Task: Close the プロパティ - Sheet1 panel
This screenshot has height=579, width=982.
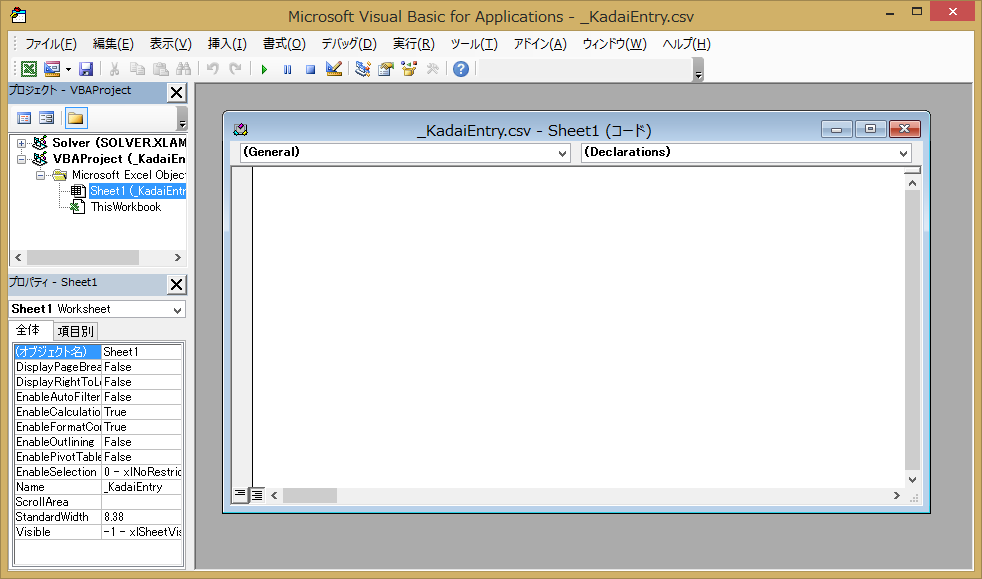Action: pos(177,285)
